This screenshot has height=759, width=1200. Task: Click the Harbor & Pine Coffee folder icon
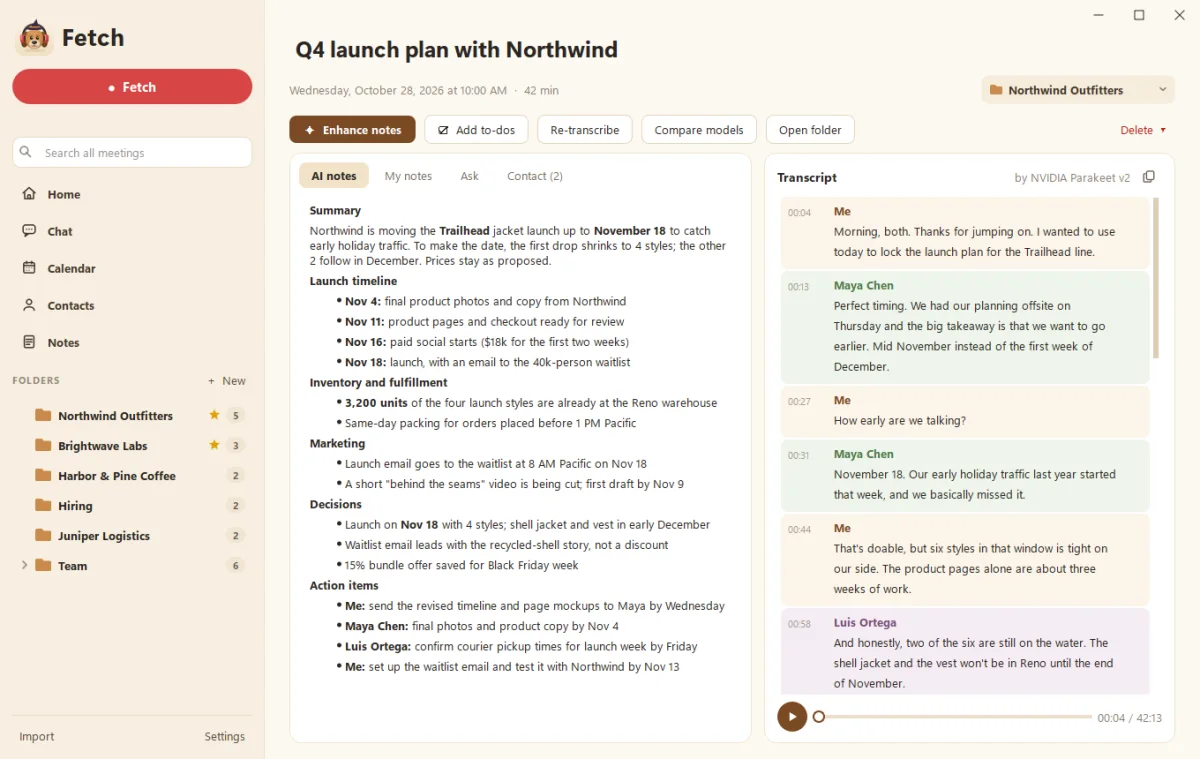pyautogui.click(x=43, y=475)
